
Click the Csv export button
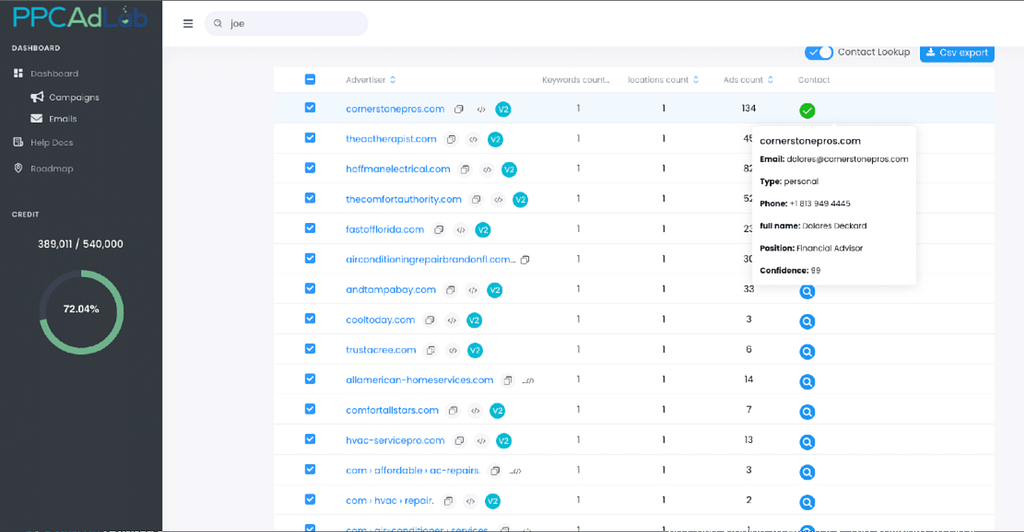coord(957,52)
